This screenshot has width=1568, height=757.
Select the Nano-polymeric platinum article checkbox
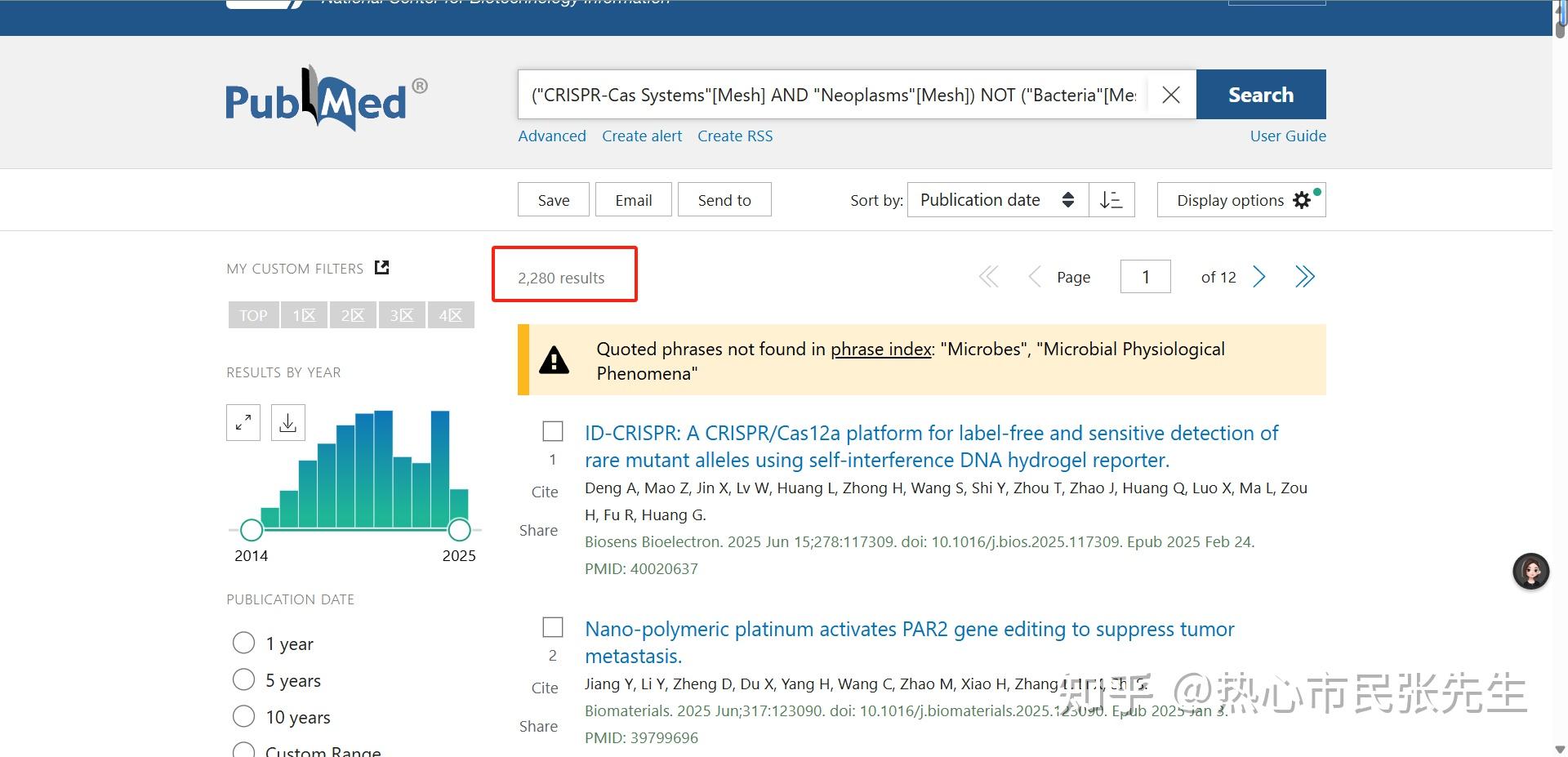553,626
